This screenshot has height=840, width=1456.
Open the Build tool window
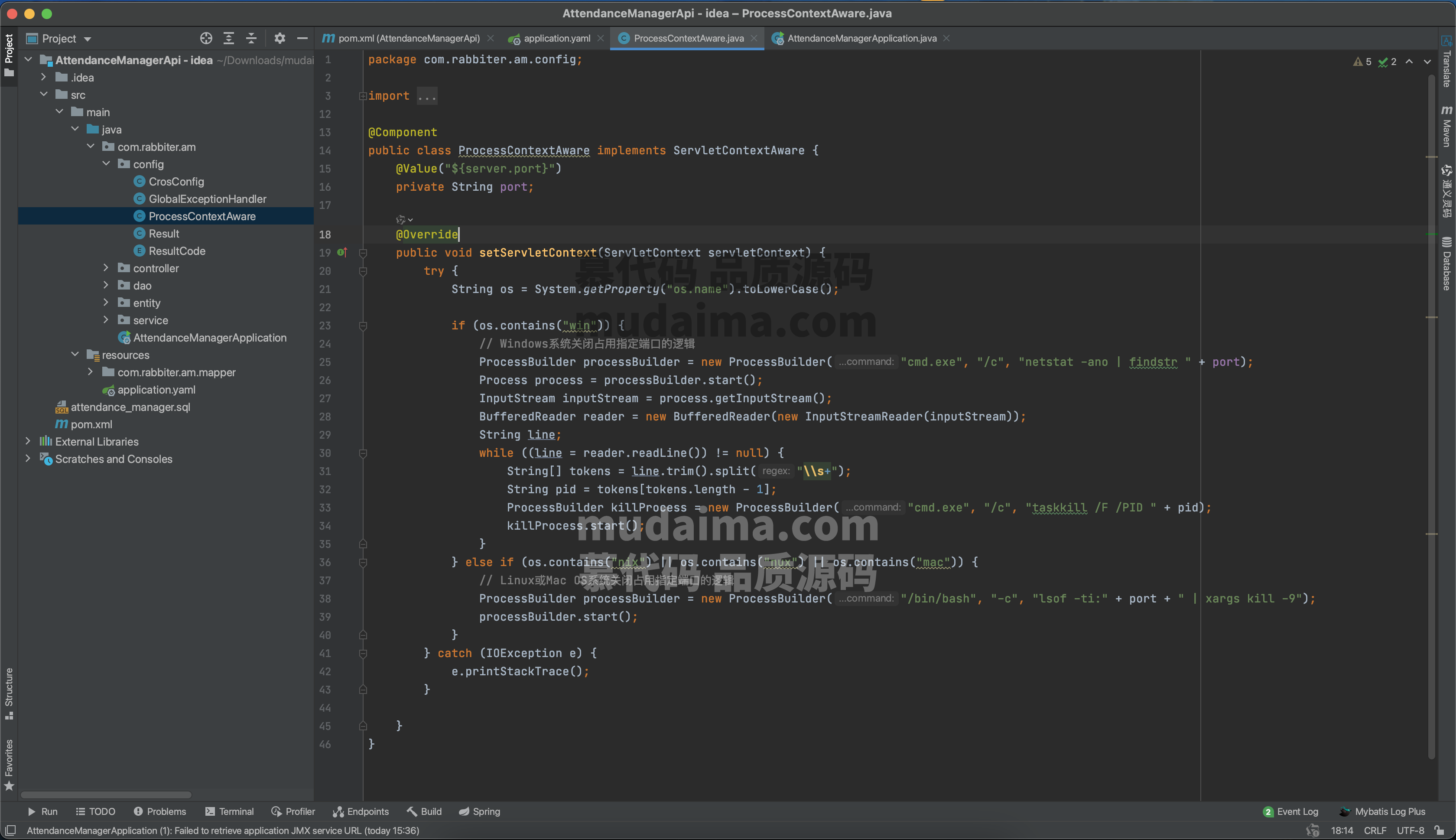424,812
